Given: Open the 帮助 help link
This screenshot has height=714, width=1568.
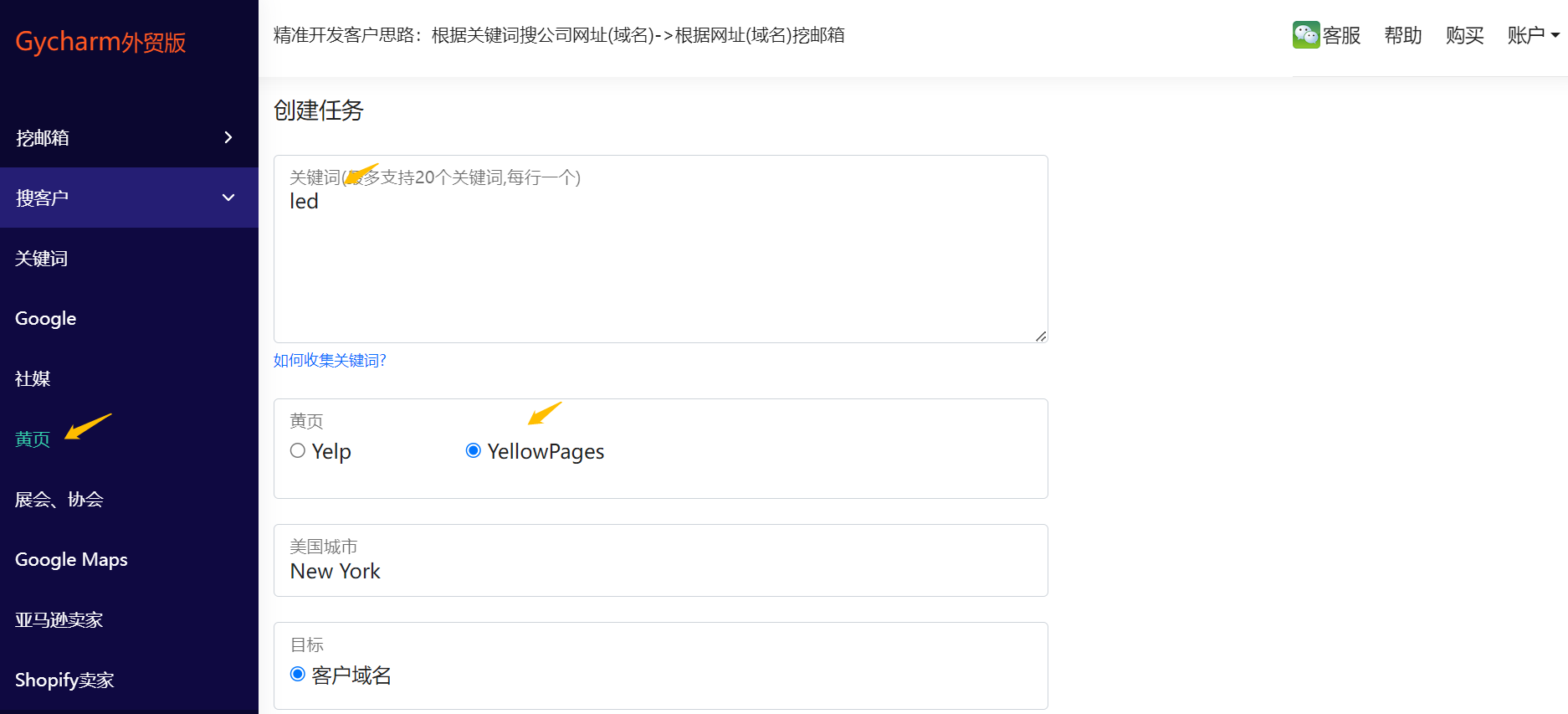Looking at the screenshot, I should point(1403,35).
